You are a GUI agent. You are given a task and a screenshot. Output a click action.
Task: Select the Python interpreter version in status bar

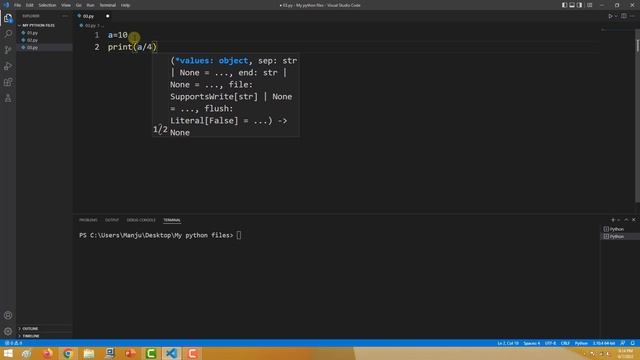click(604, 343)
